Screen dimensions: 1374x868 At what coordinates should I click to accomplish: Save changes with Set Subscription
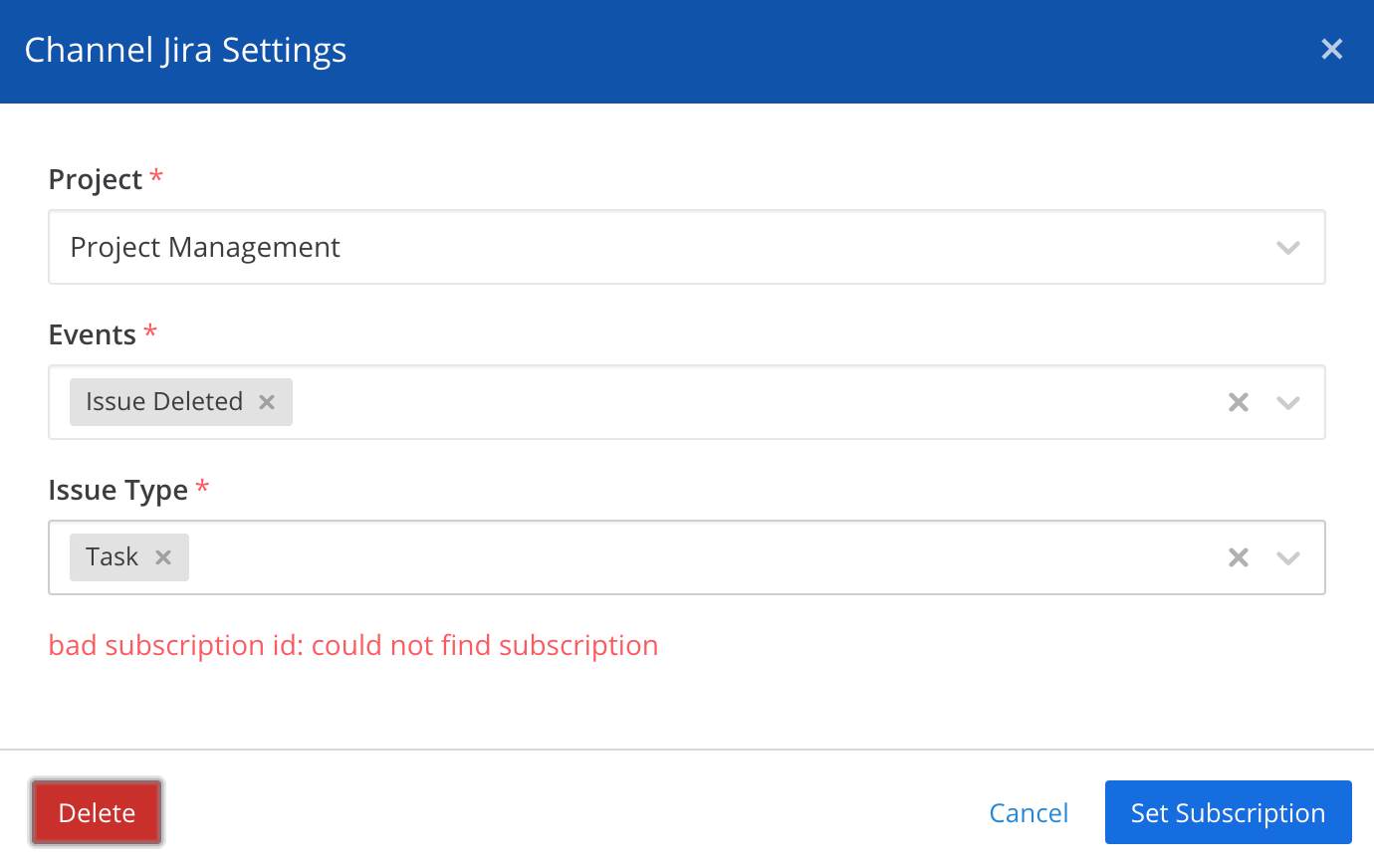pos(1228,812)
